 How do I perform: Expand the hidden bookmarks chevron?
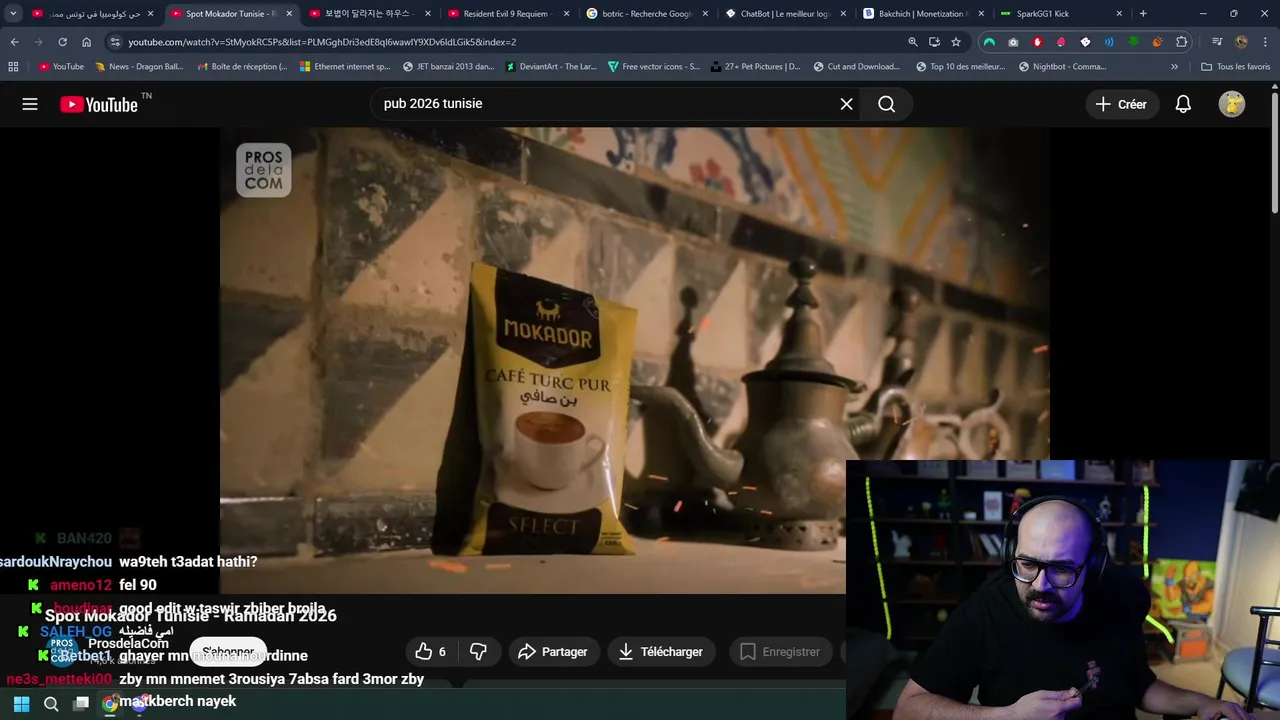pos(1174,67)
